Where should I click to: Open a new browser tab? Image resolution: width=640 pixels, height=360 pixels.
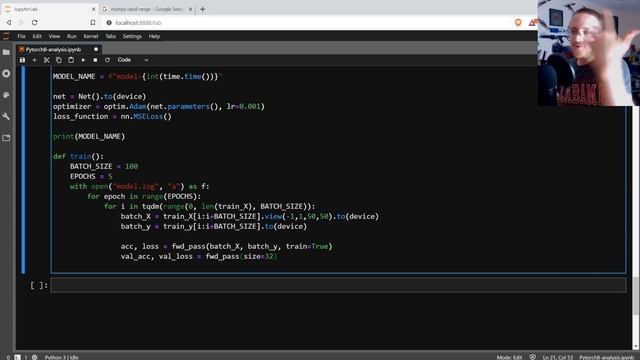click(202, 9)
